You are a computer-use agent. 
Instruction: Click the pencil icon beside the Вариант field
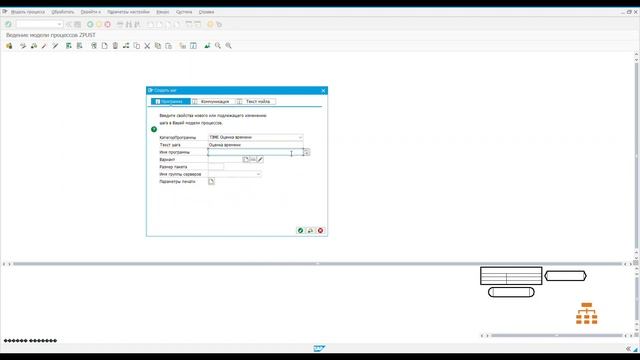260,160
